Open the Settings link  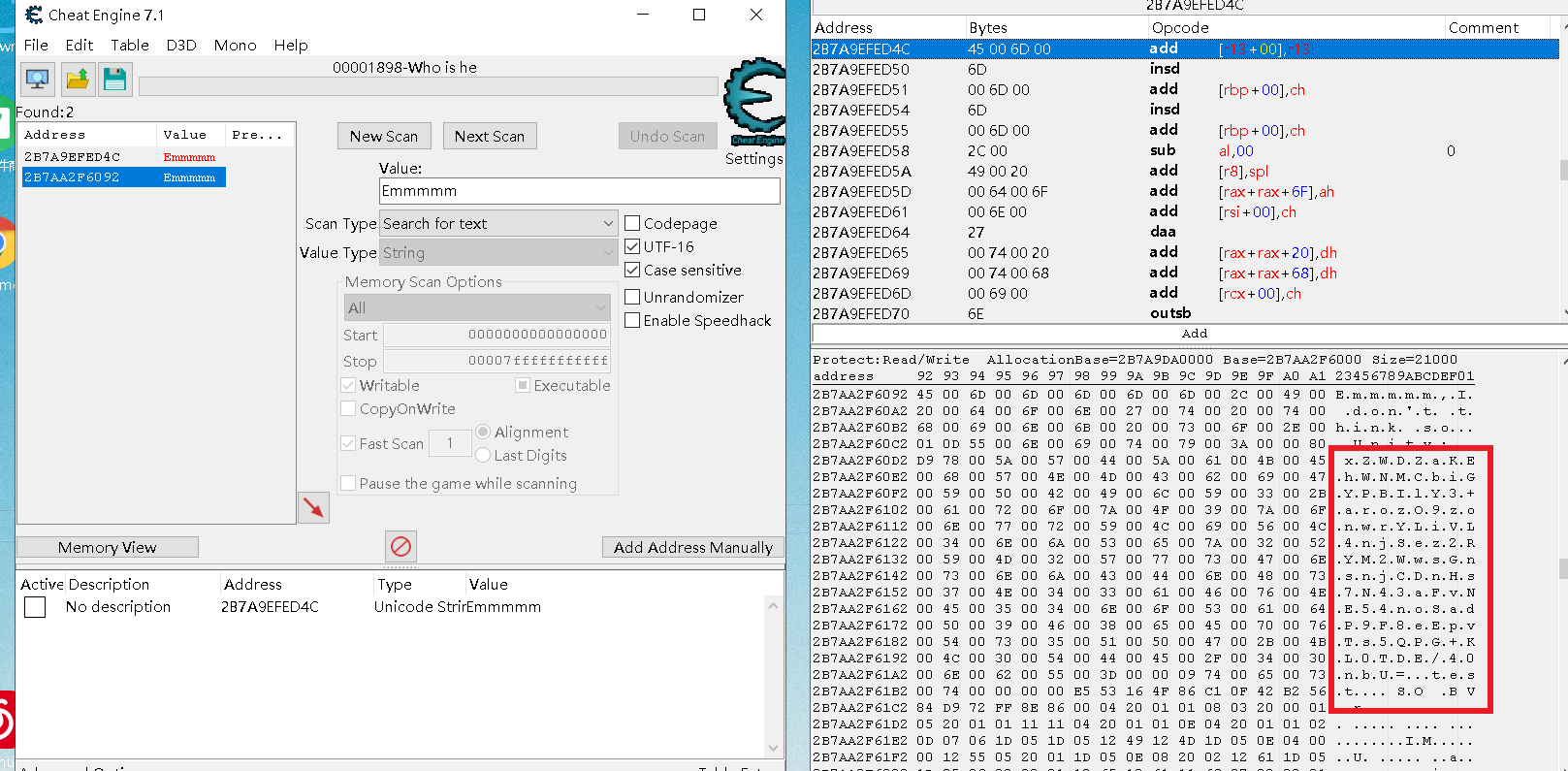pos(754,158)
